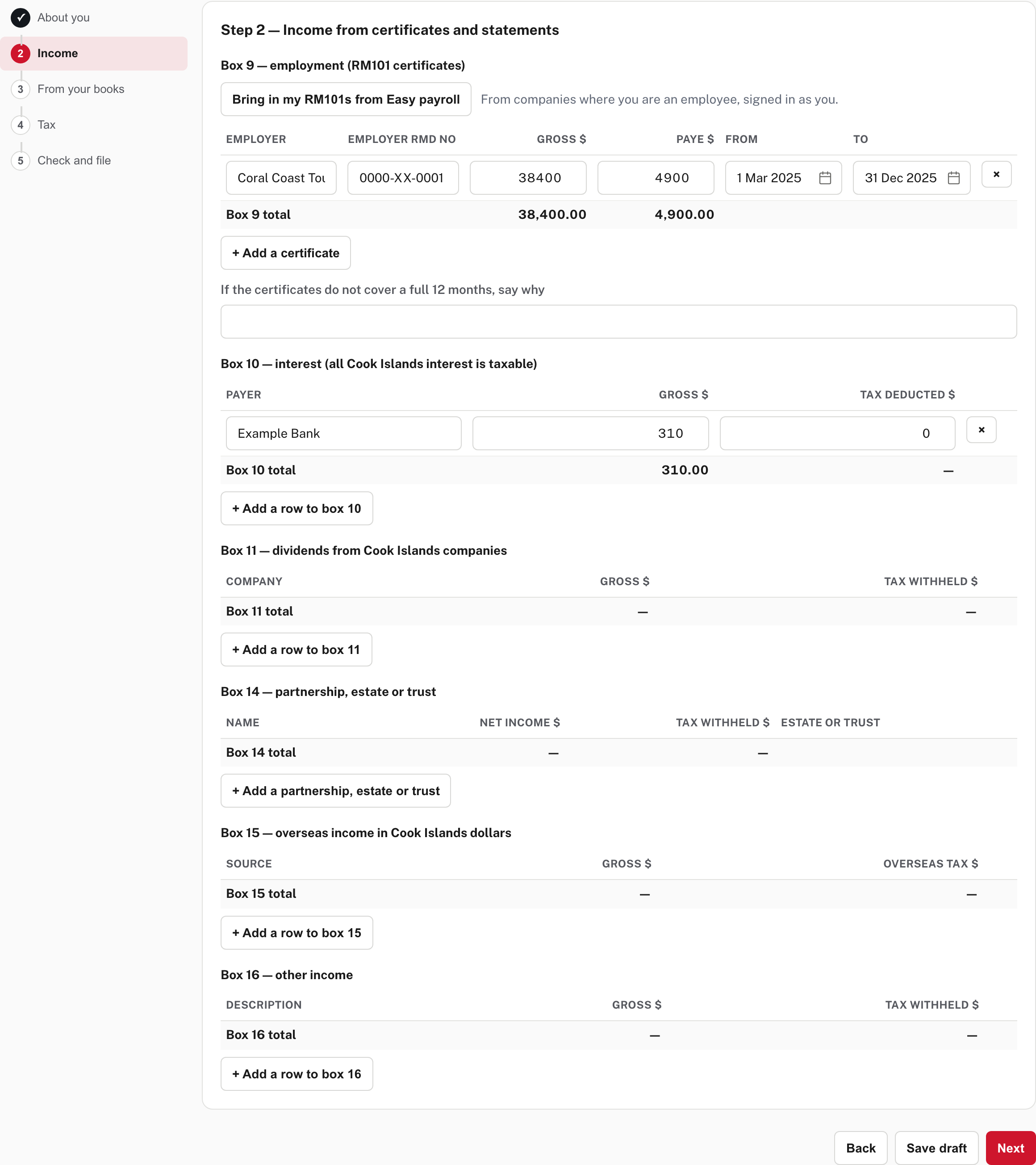
Task: Click the Box 16 total label
Action: point(261,1035)
